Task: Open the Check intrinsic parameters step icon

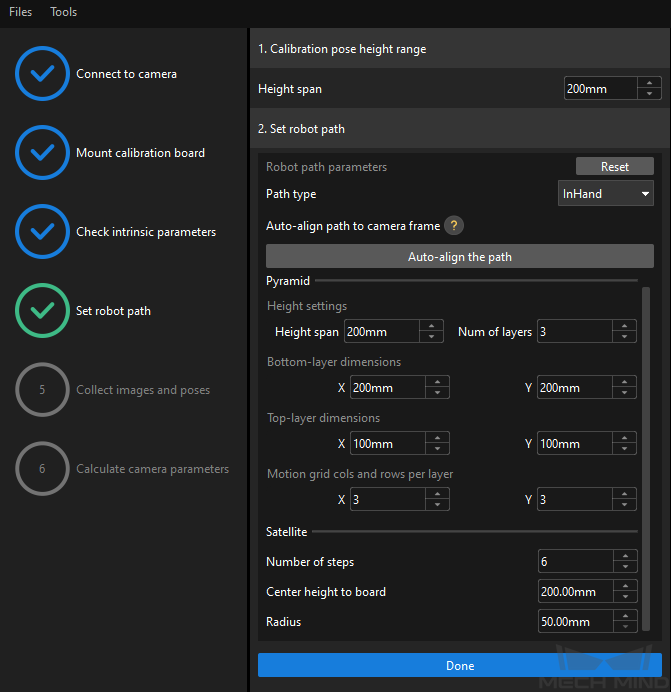Action: coord(42,232)
